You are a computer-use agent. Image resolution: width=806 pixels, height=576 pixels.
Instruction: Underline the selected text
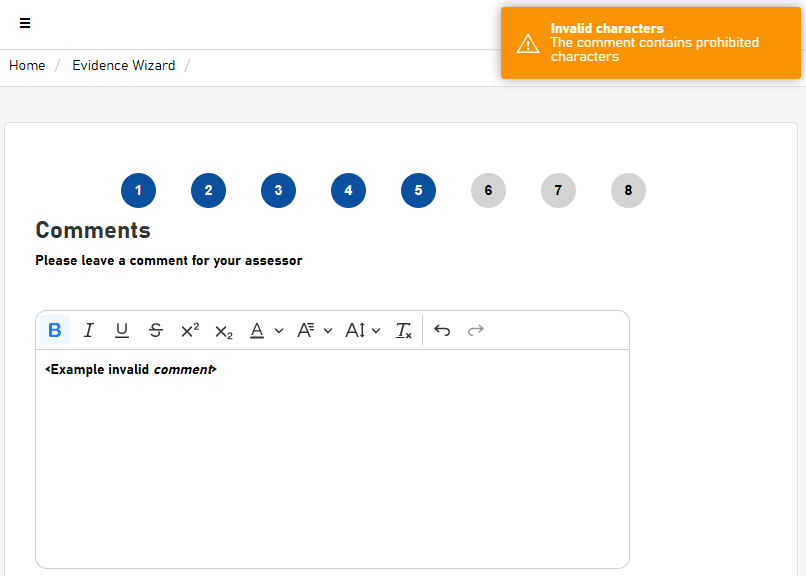[x=122, y=330]
